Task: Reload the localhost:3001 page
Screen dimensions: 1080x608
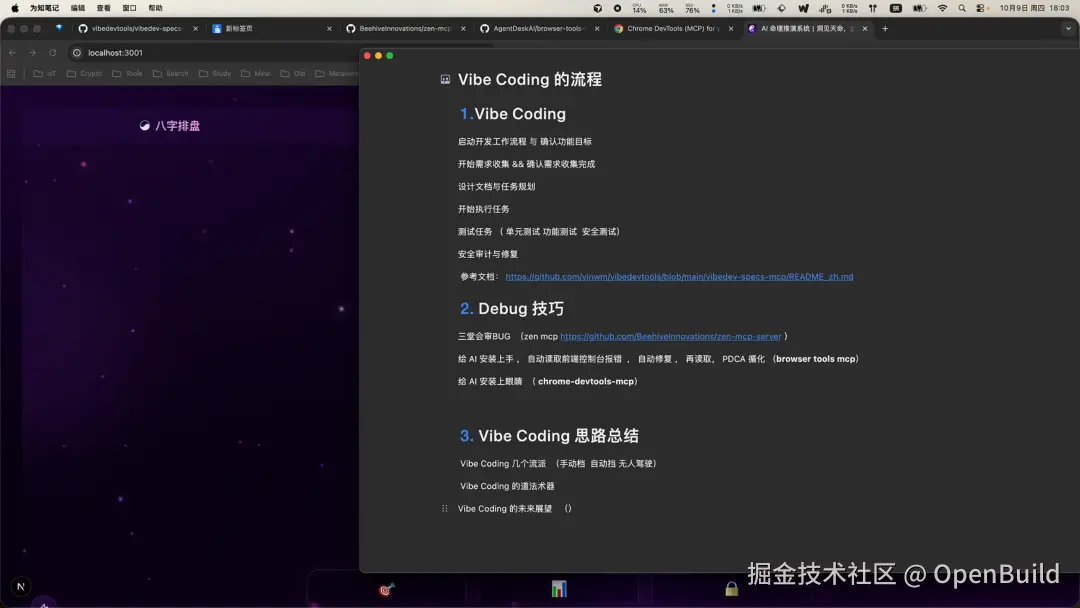Action: 52,53
